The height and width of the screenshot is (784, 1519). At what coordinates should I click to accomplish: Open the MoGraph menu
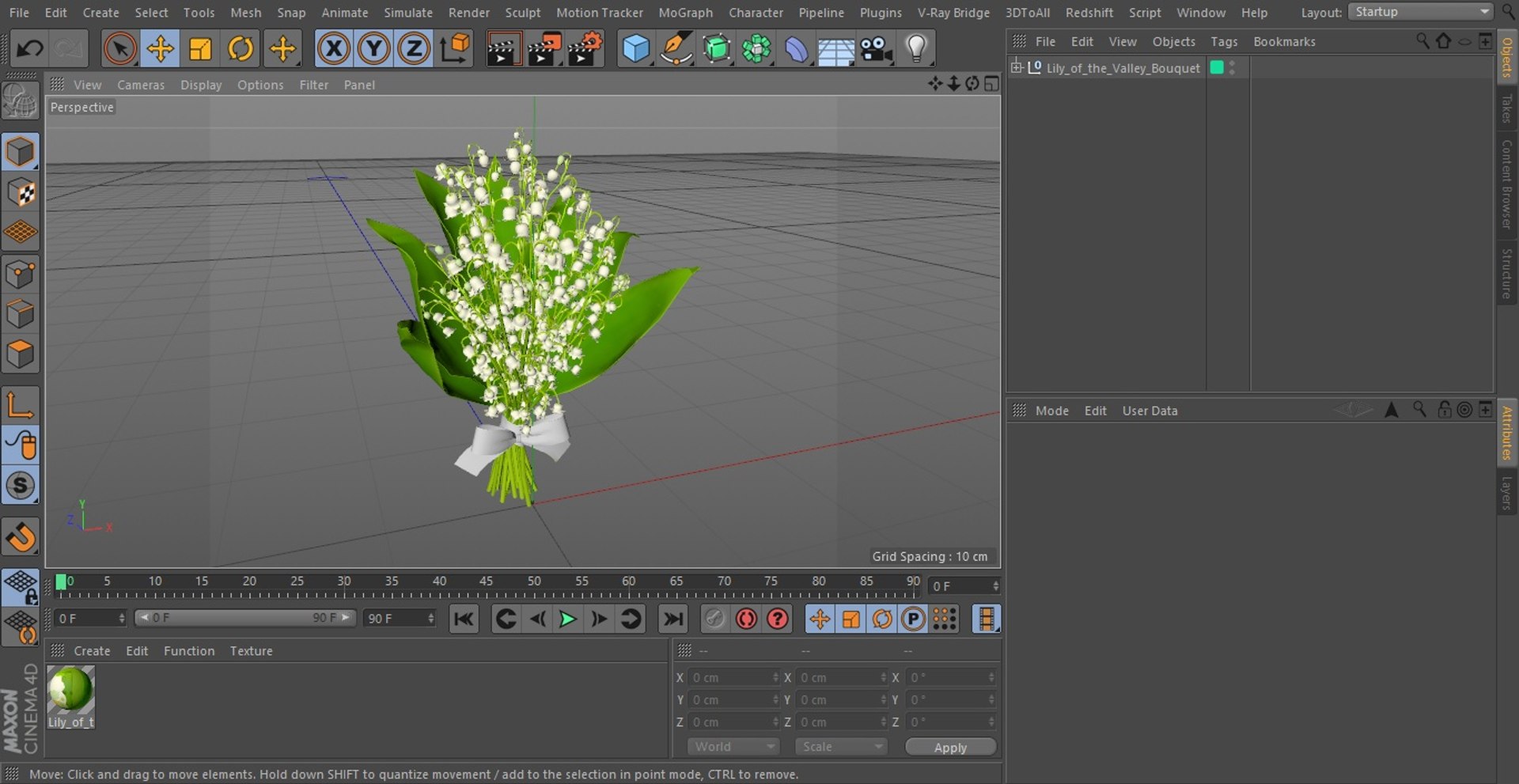[685, 13]
